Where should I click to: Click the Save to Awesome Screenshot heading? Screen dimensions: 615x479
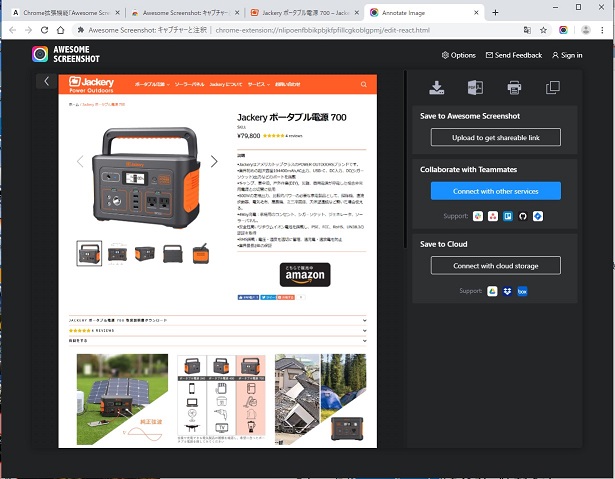point(470,116)
